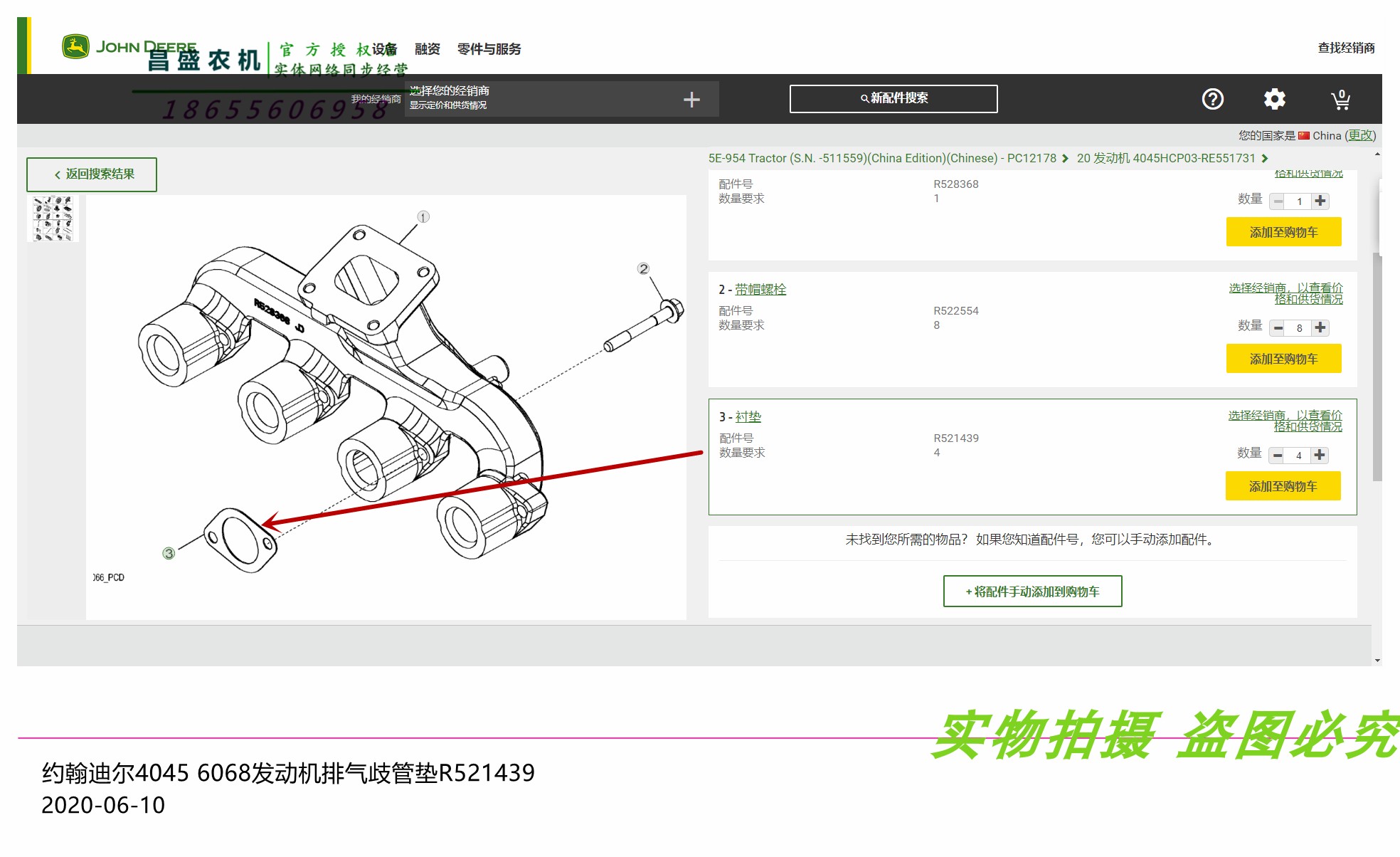This screenshot has width=1400, height=857.
Task: Click the John Deere logo
Action: [x=129, y=47]
